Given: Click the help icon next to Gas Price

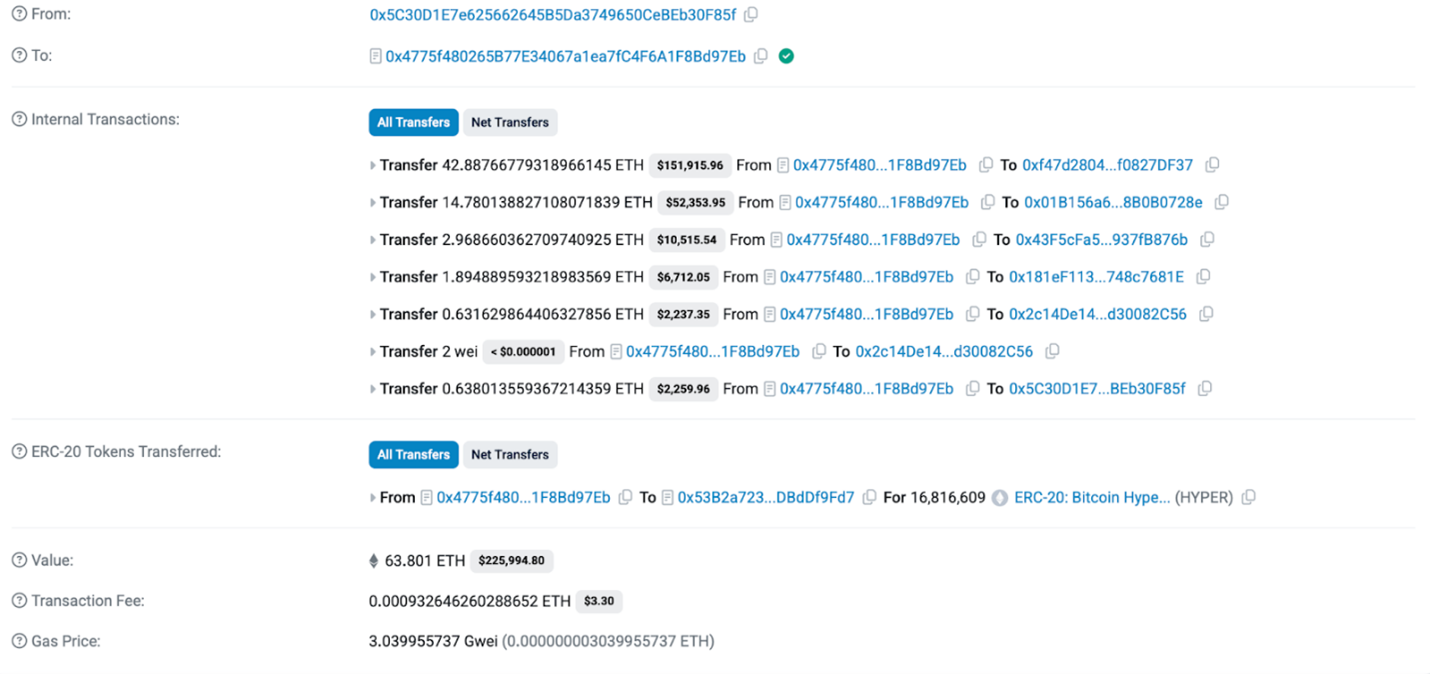Looking at the screenshot, I should pyautogui.click(x=19, y=641).
